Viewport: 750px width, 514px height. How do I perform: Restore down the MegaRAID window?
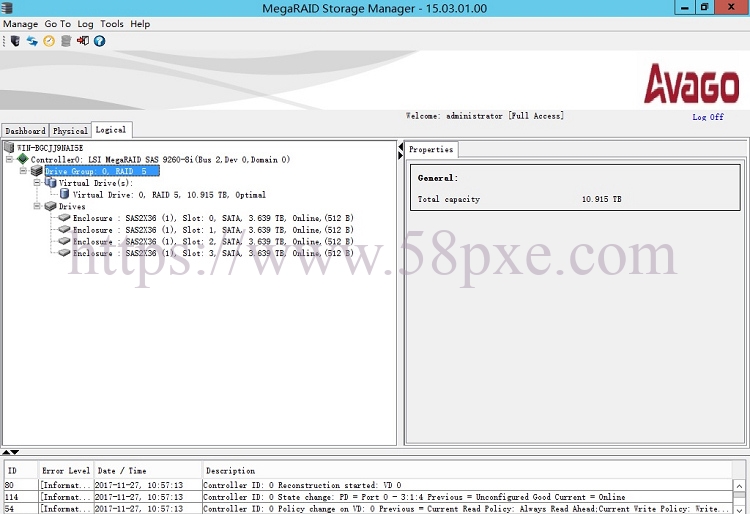(705, 7)
